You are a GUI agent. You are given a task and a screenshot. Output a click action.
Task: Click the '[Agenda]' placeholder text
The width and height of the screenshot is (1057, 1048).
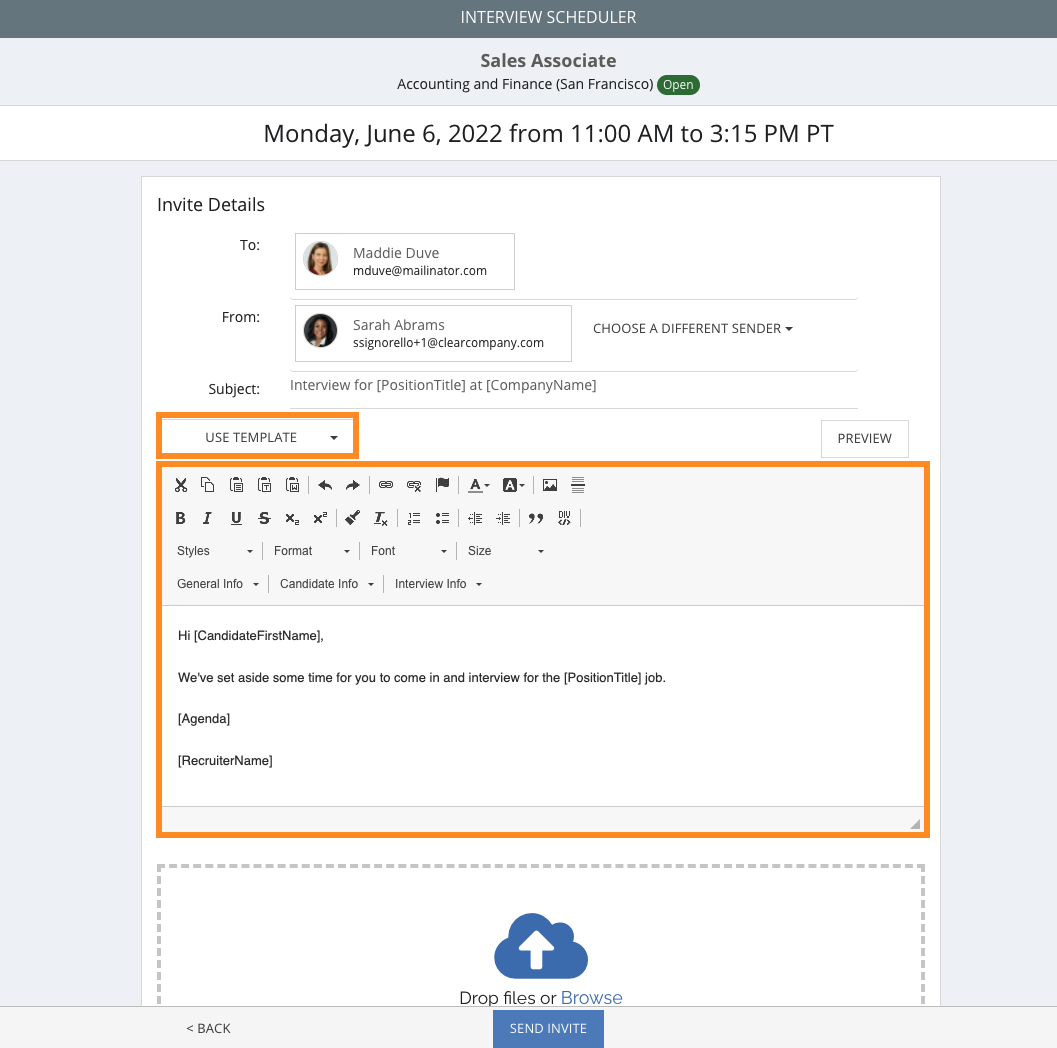point(204,719)
